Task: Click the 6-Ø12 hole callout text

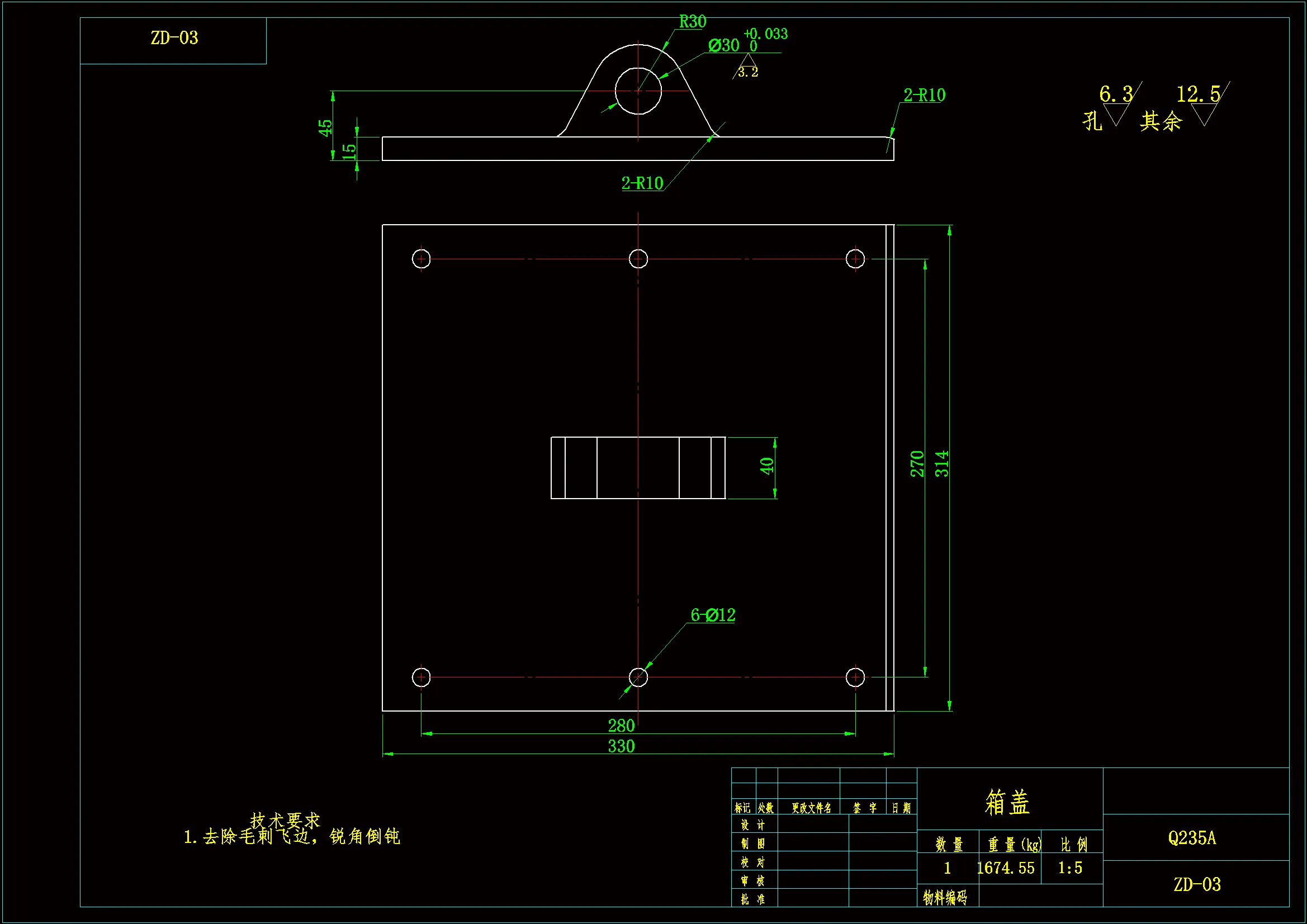Action: 713,615
